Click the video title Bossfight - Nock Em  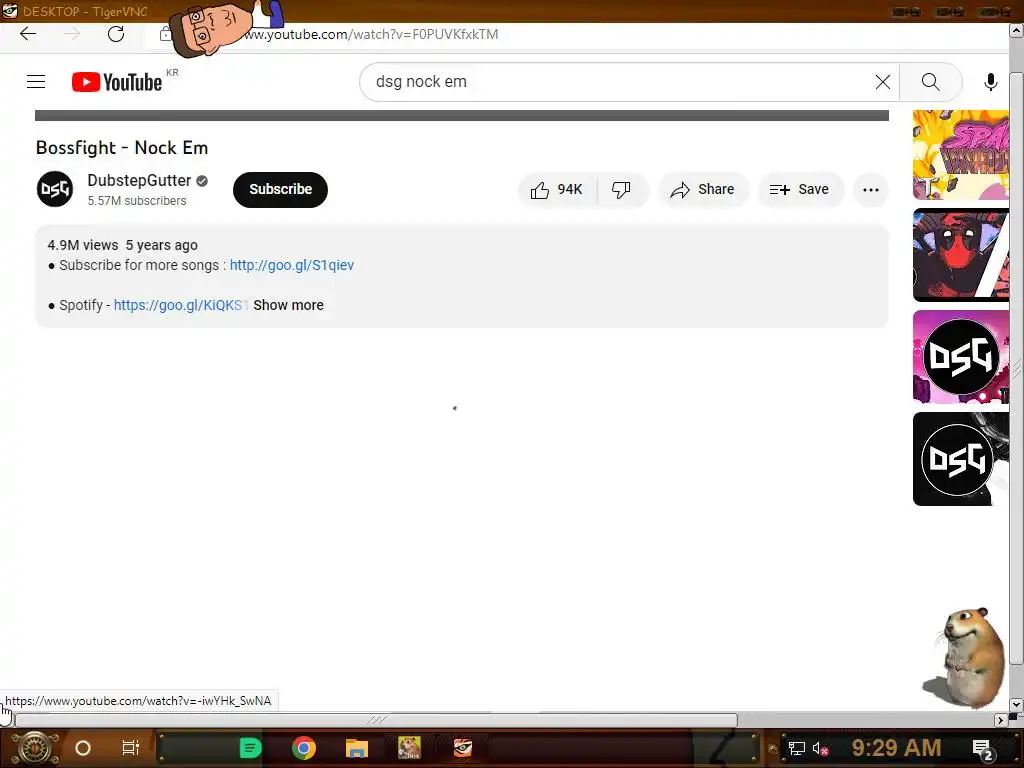[122, 148]
